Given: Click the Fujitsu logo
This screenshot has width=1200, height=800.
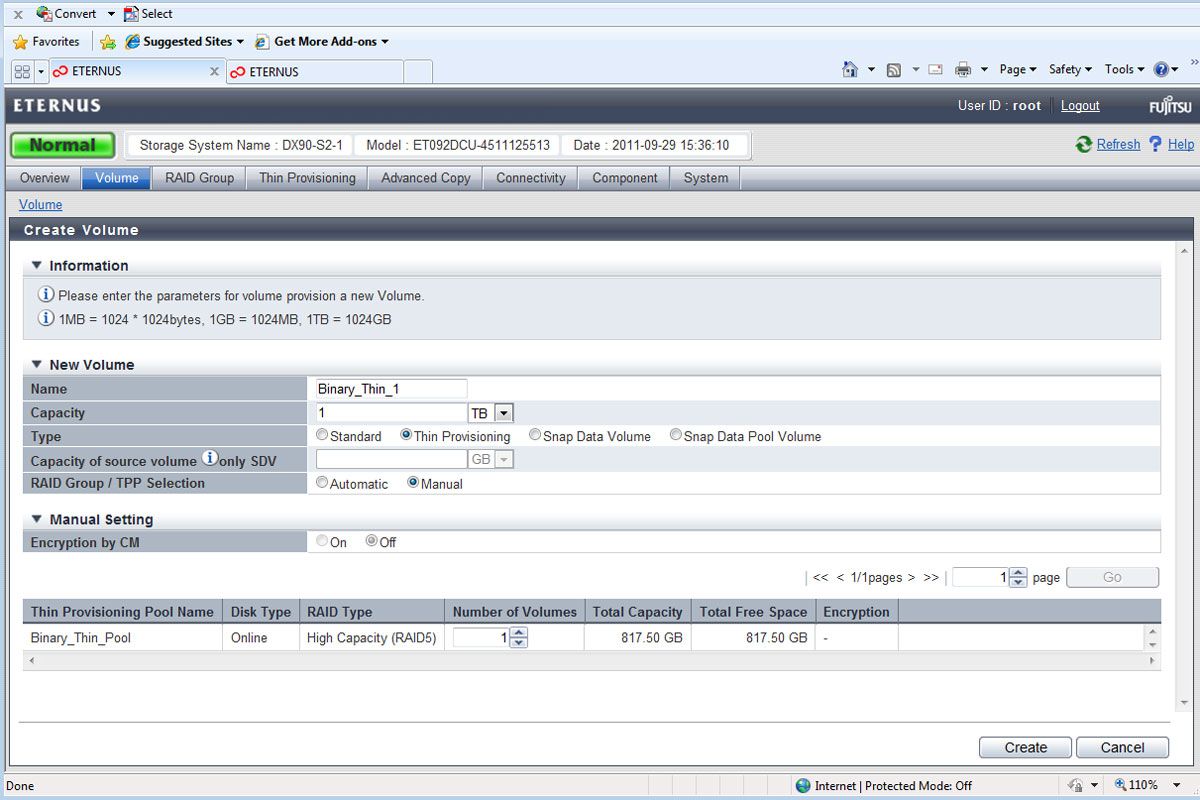Looking at the screenshot, I should [x=1170, y=106].
